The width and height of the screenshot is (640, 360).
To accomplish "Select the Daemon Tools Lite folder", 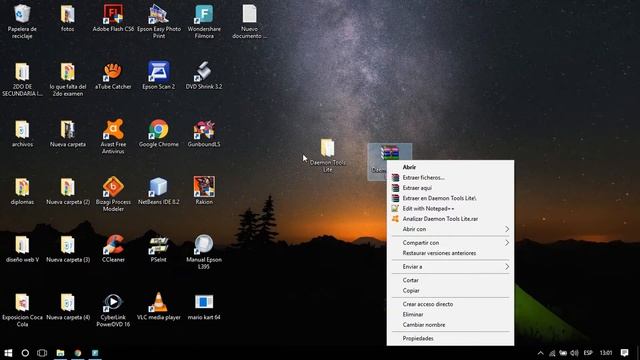I will pyautogui.click(x=327, y=155).
